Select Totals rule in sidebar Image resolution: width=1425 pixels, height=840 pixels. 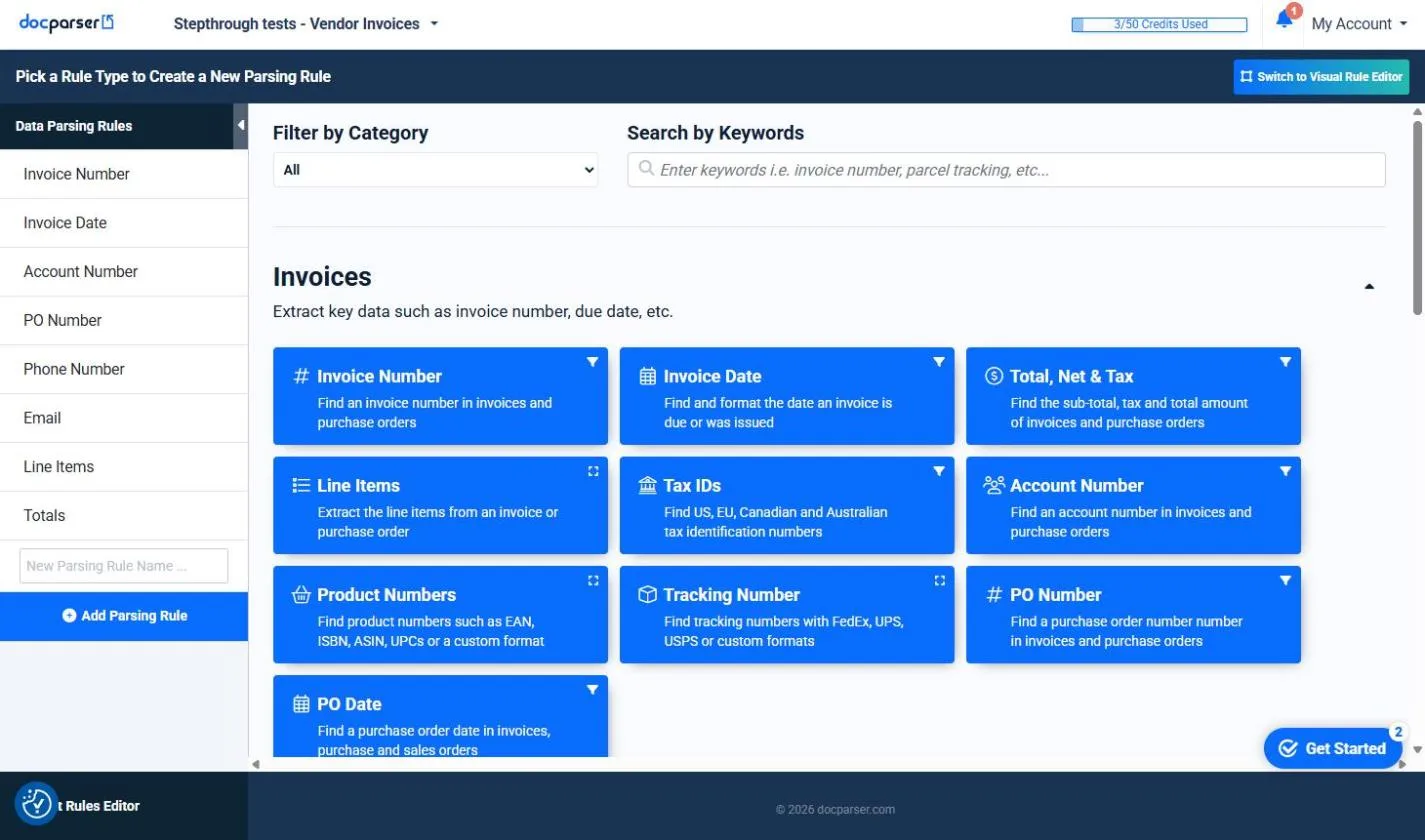click(x=124, y=516)
